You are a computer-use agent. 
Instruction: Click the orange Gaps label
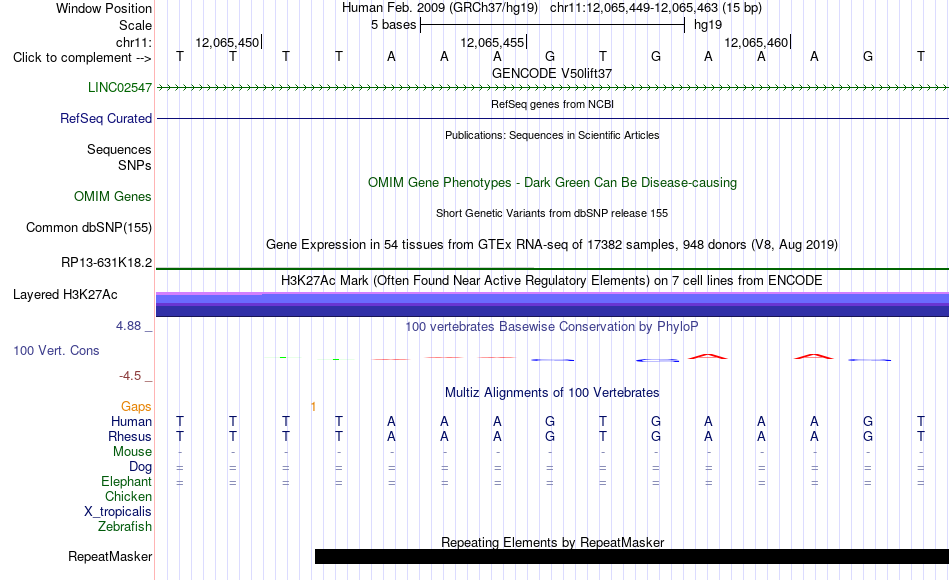pos(136,407)
